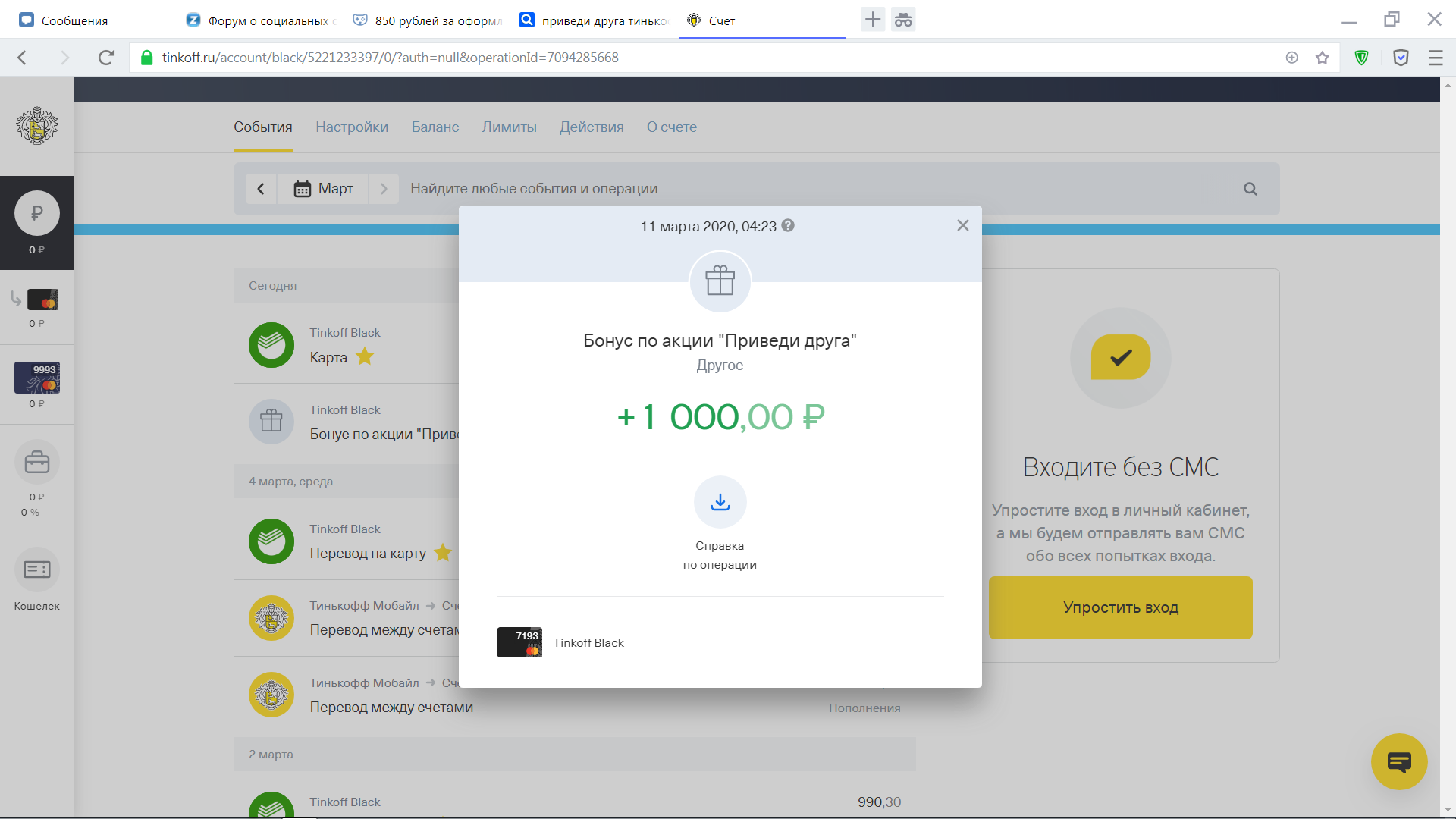
Task: Download the operation certificate (Справка)
Action: click(x=720, y=502)
